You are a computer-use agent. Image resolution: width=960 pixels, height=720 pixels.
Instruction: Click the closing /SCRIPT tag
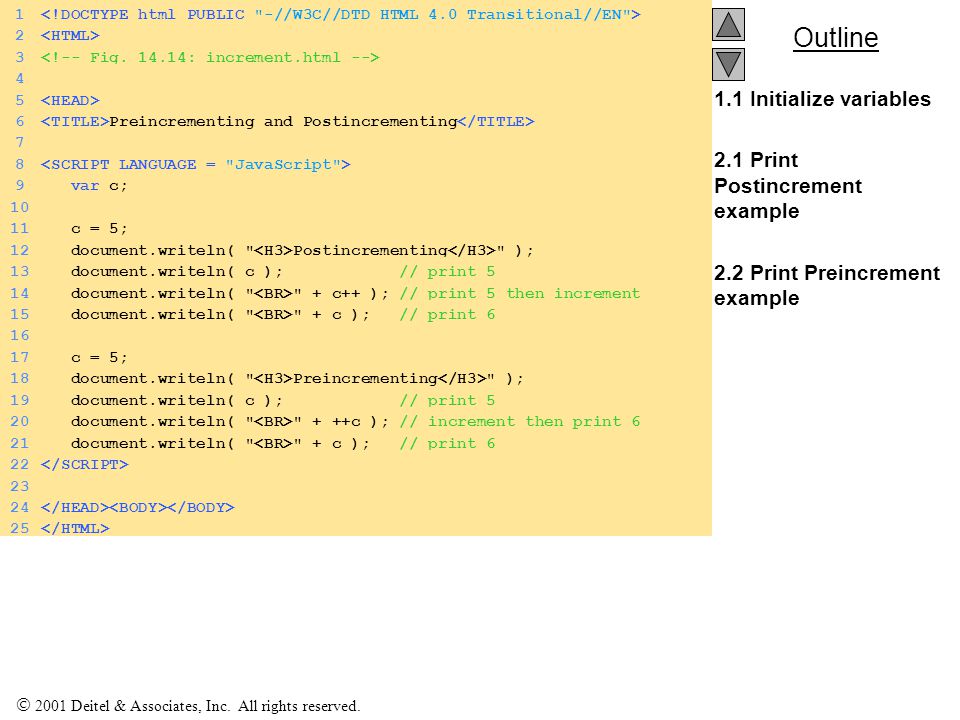point(84,464)
